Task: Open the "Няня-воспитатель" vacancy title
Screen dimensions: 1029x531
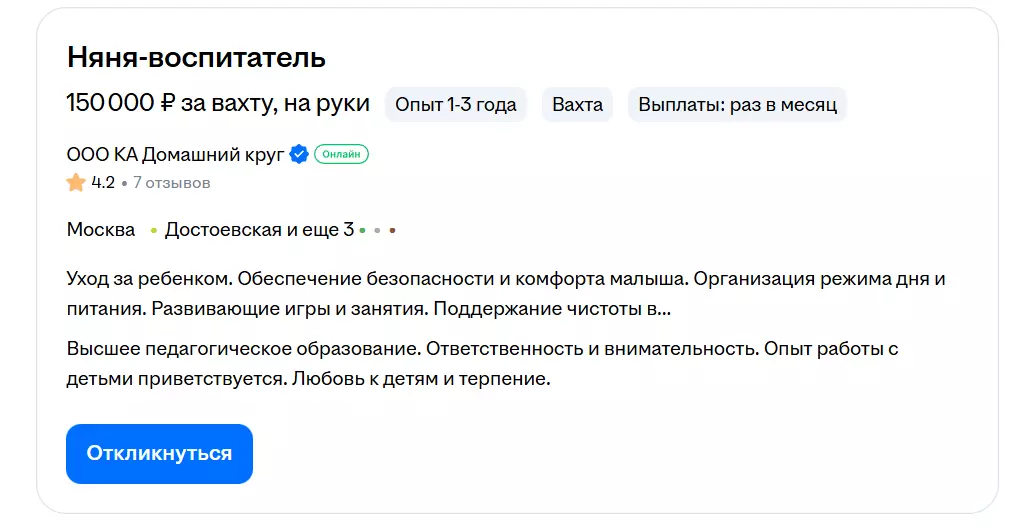Action: coord(196,57)
